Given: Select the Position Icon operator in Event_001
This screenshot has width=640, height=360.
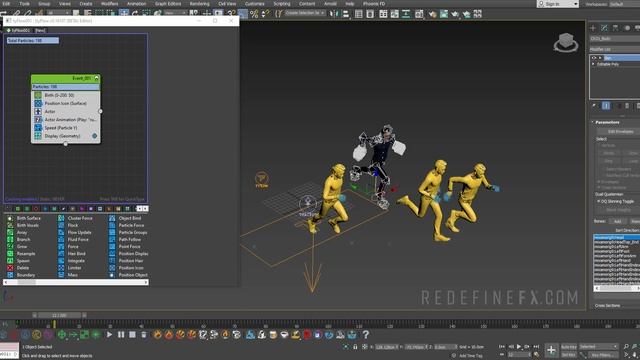Looking at the screenshot, I should pyautogui.click(x=65, y=103).
